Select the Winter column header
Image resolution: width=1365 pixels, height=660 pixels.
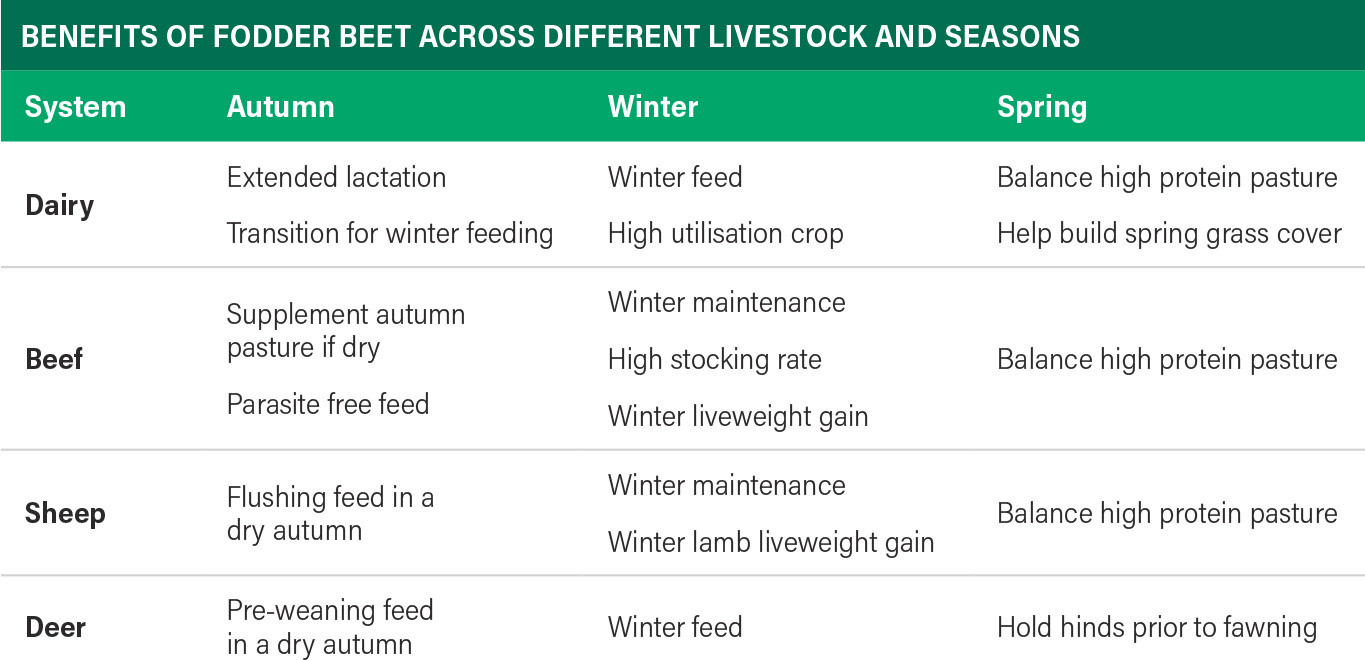pyautogui.click(x=653, y=107)
